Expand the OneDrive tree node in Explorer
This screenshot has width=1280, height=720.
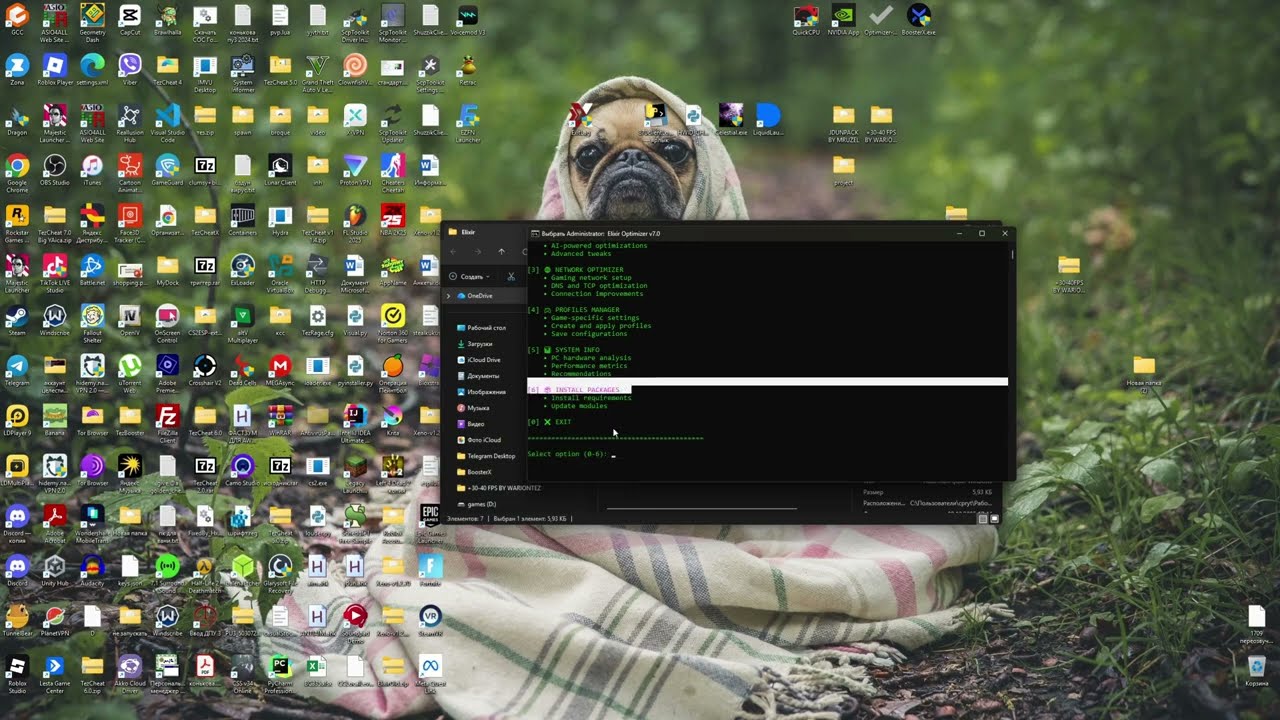click(x=448, y=296)
